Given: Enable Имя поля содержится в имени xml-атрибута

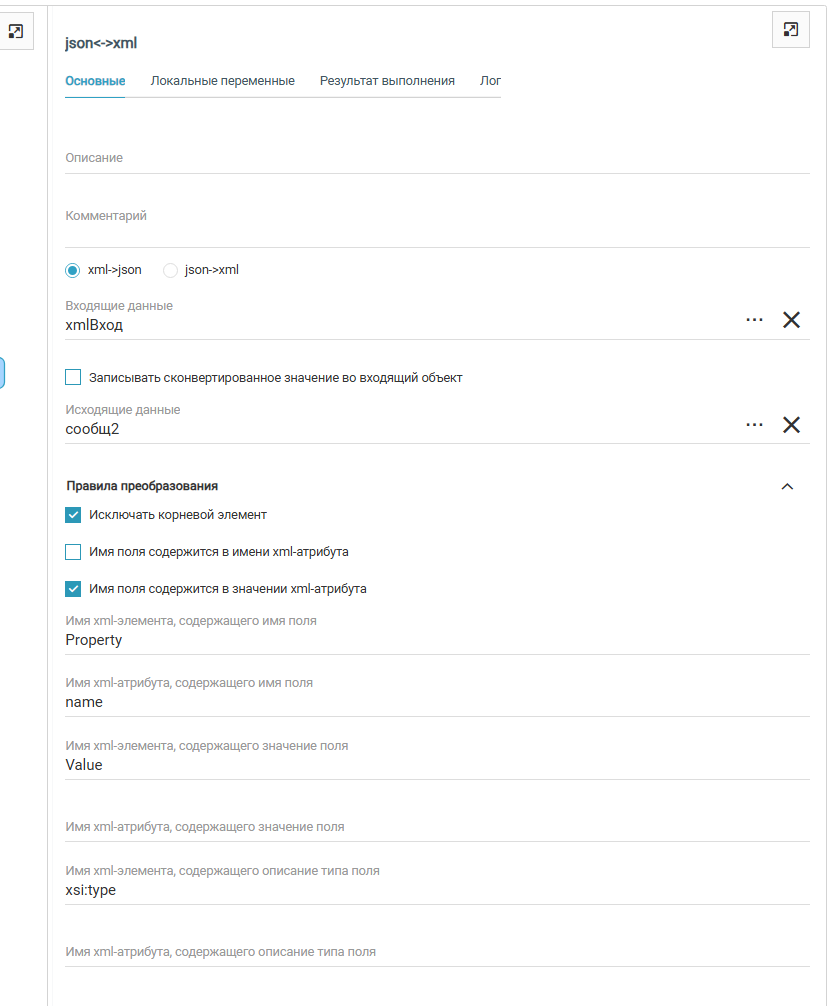Looking at the screenshot, I should coord(73,551).
